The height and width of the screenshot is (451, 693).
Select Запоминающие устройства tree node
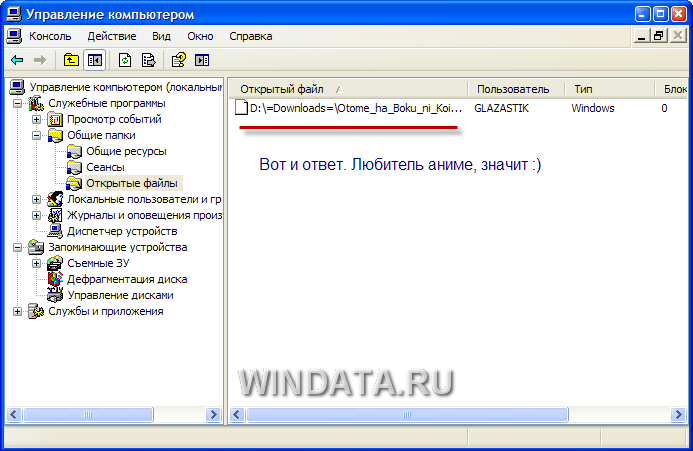coord(118,247)
